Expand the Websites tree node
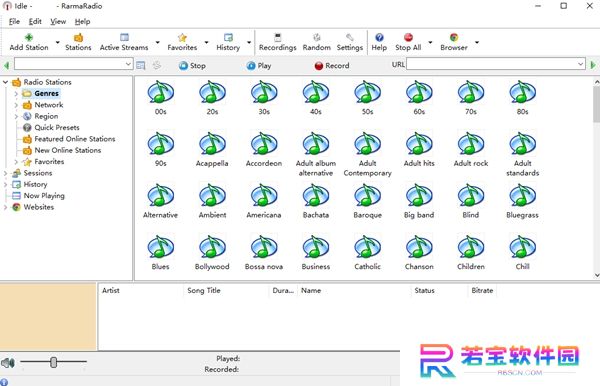600x386 pixels. [5, 207]
